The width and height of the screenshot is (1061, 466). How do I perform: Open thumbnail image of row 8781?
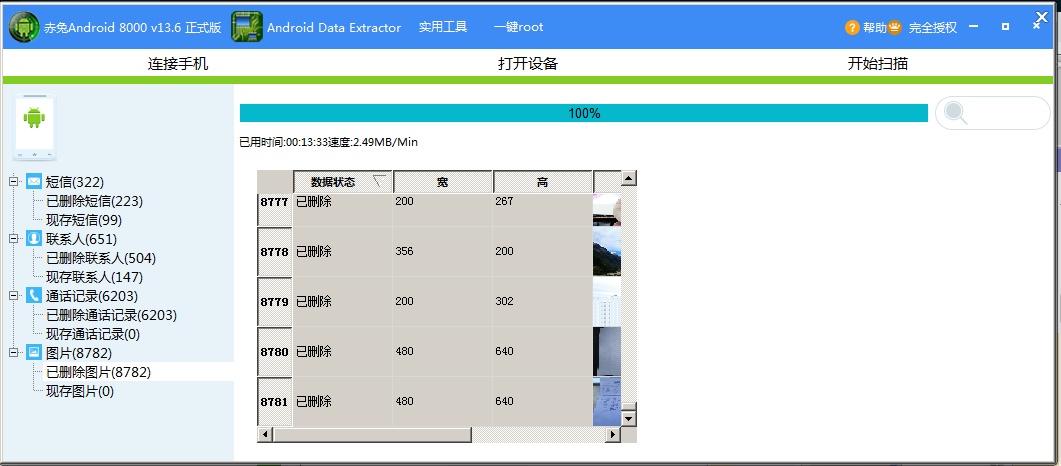click(606, 402)
